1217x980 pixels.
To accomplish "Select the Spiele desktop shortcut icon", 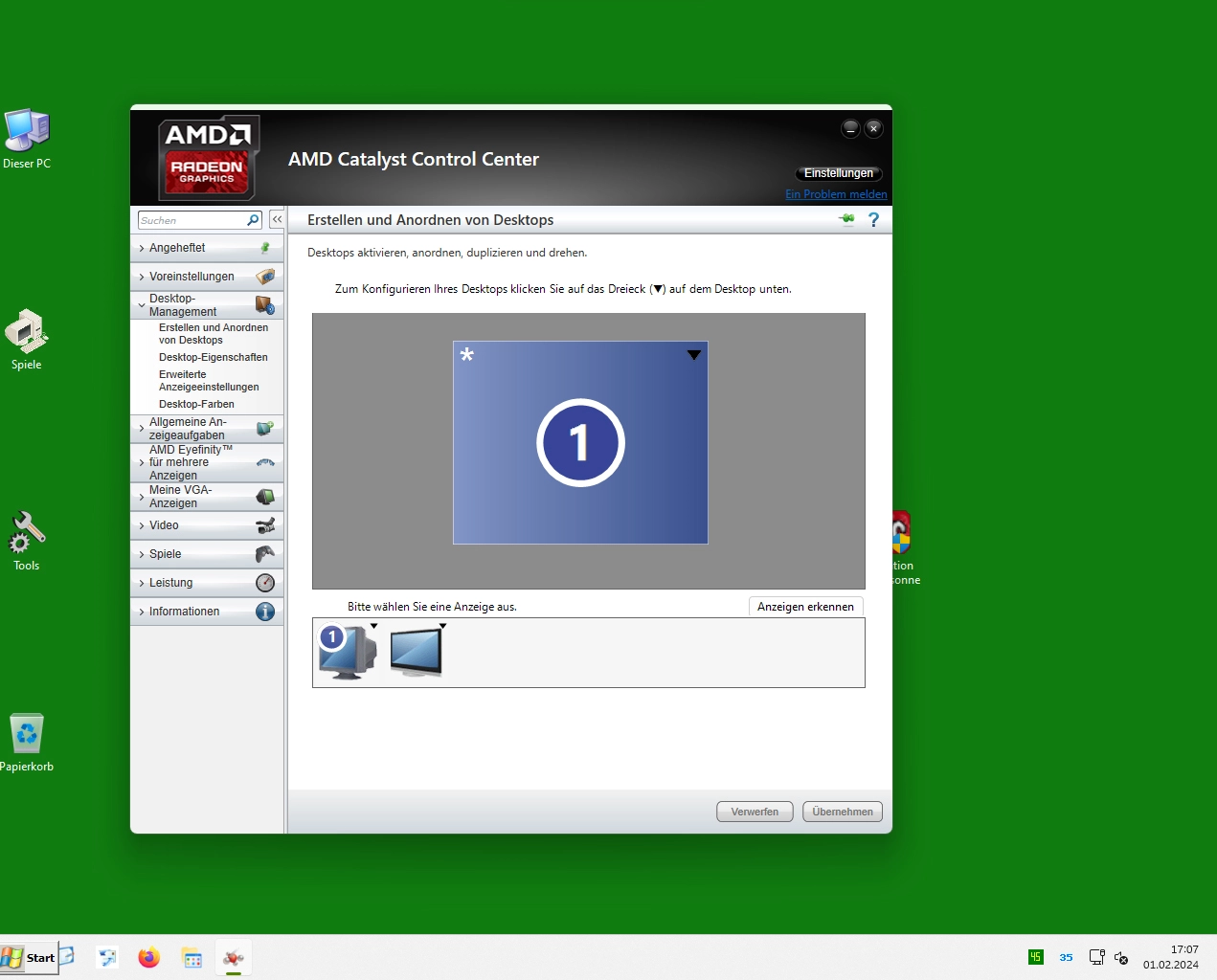I will pos(27,340).
